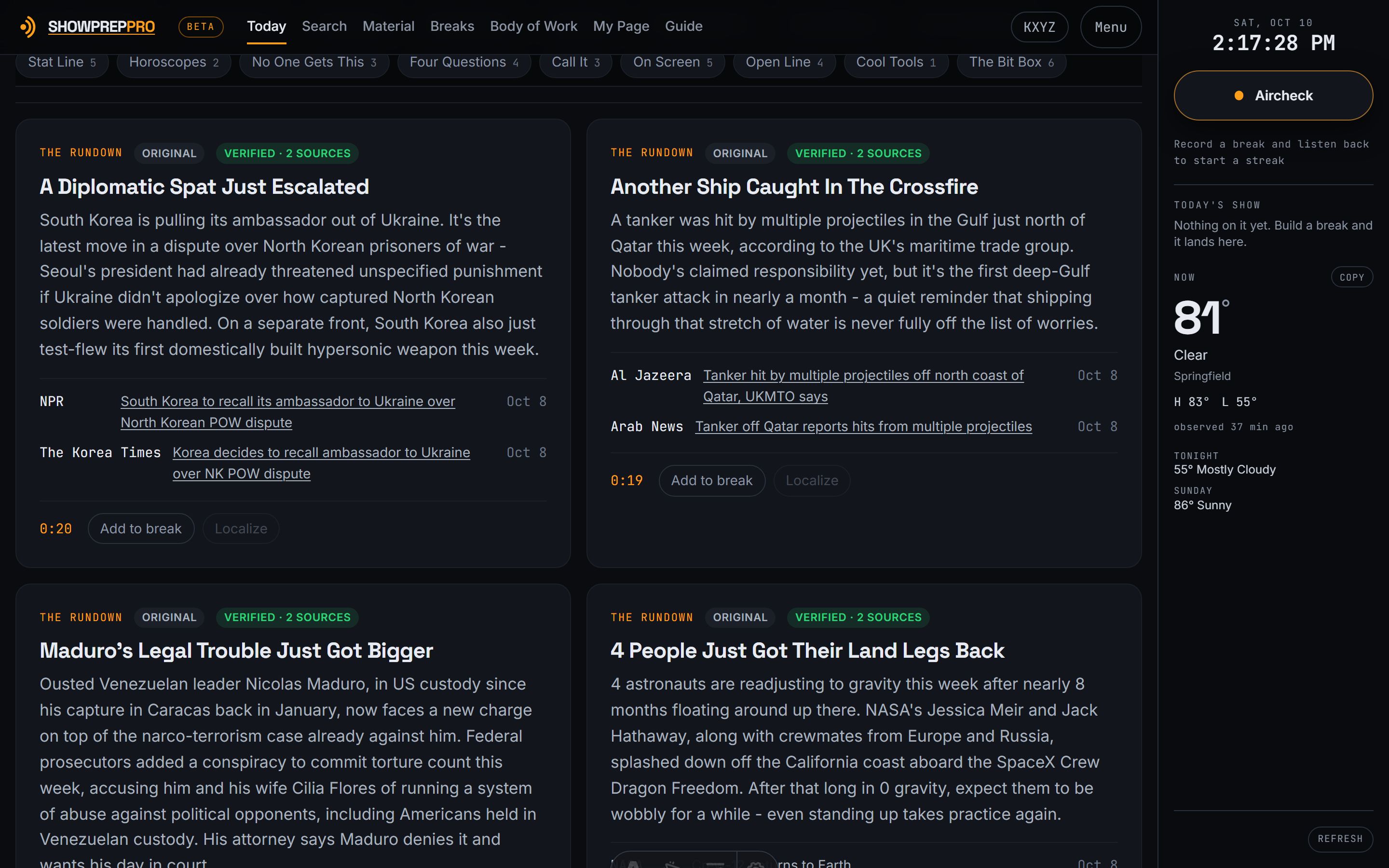Image resolution: width=1389 pixels, height=868 pixels.
Task: Start an Aircheck recording
Action: 1273,95
